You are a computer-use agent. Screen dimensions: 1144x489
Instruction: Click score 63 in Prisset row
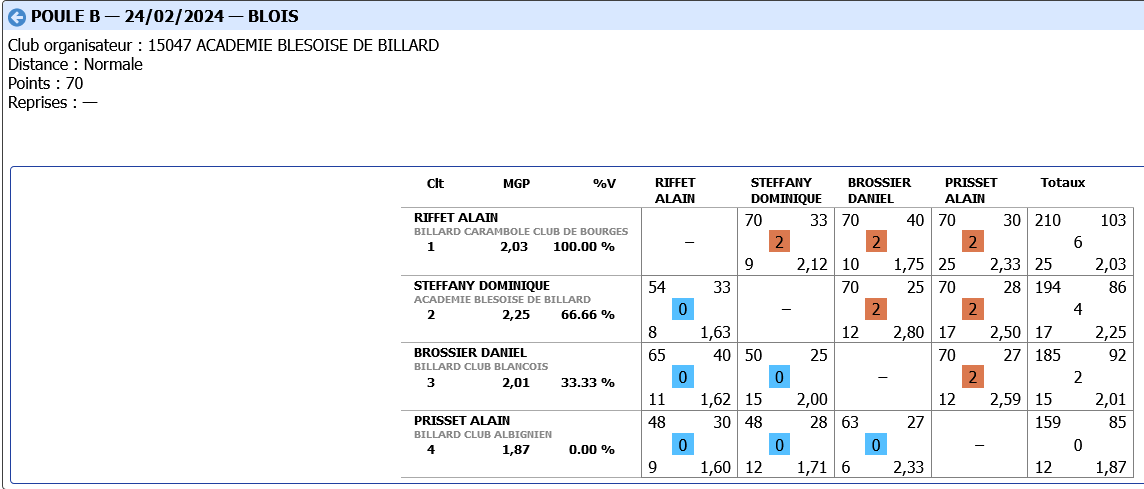850,423
